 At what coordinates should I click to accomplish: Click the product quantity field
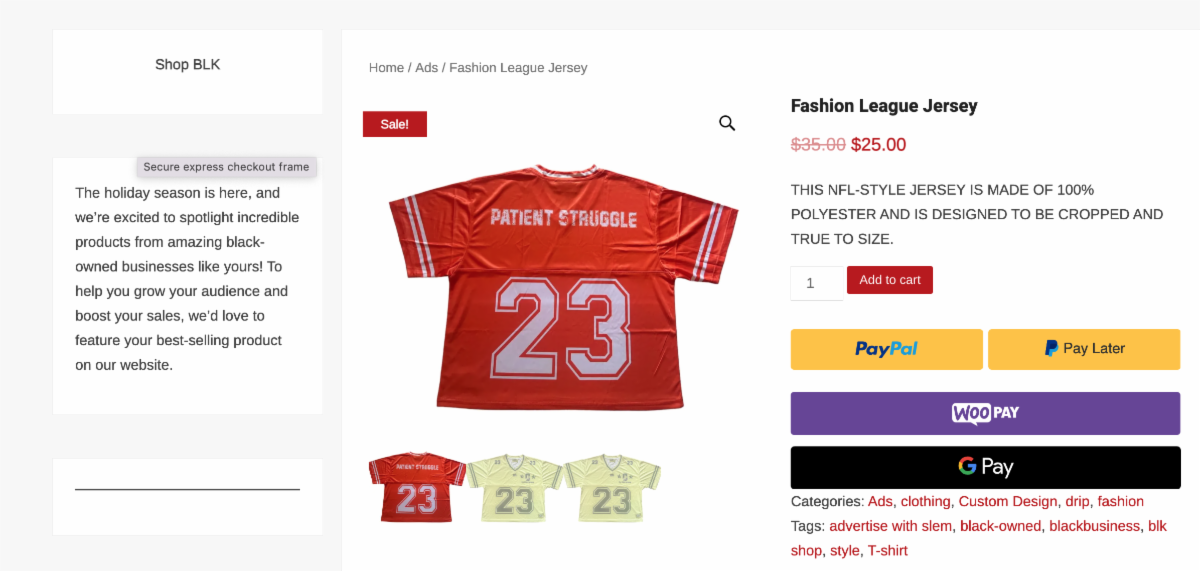pos(816,283)
